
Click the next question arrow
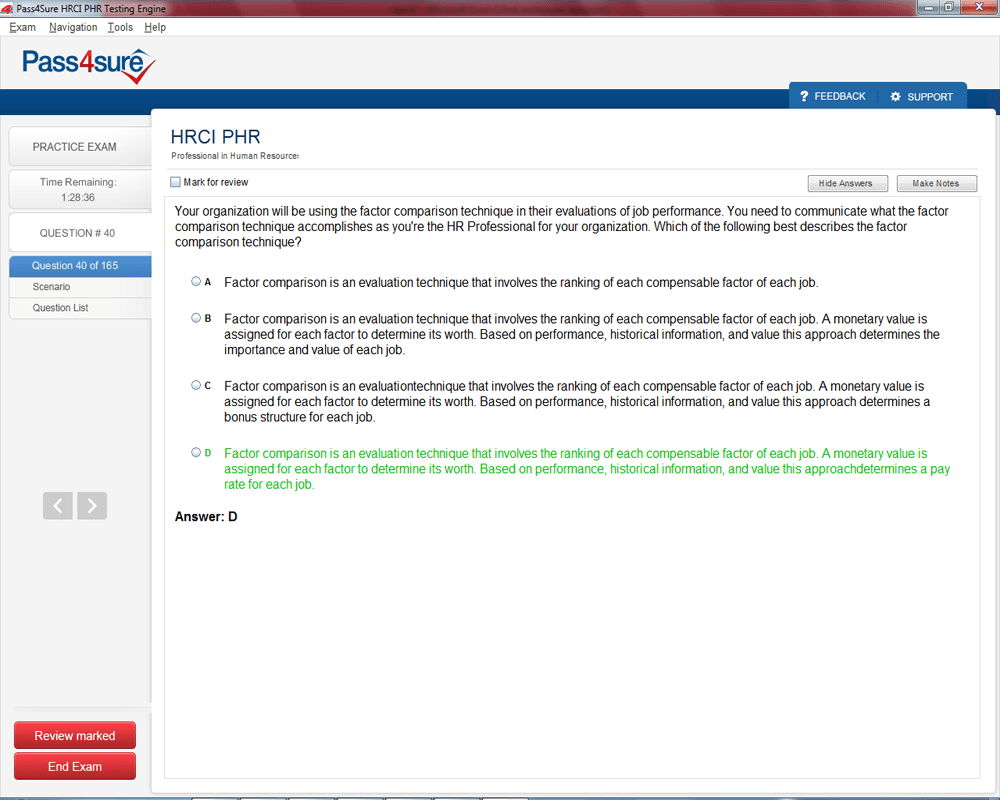point(92,506)
